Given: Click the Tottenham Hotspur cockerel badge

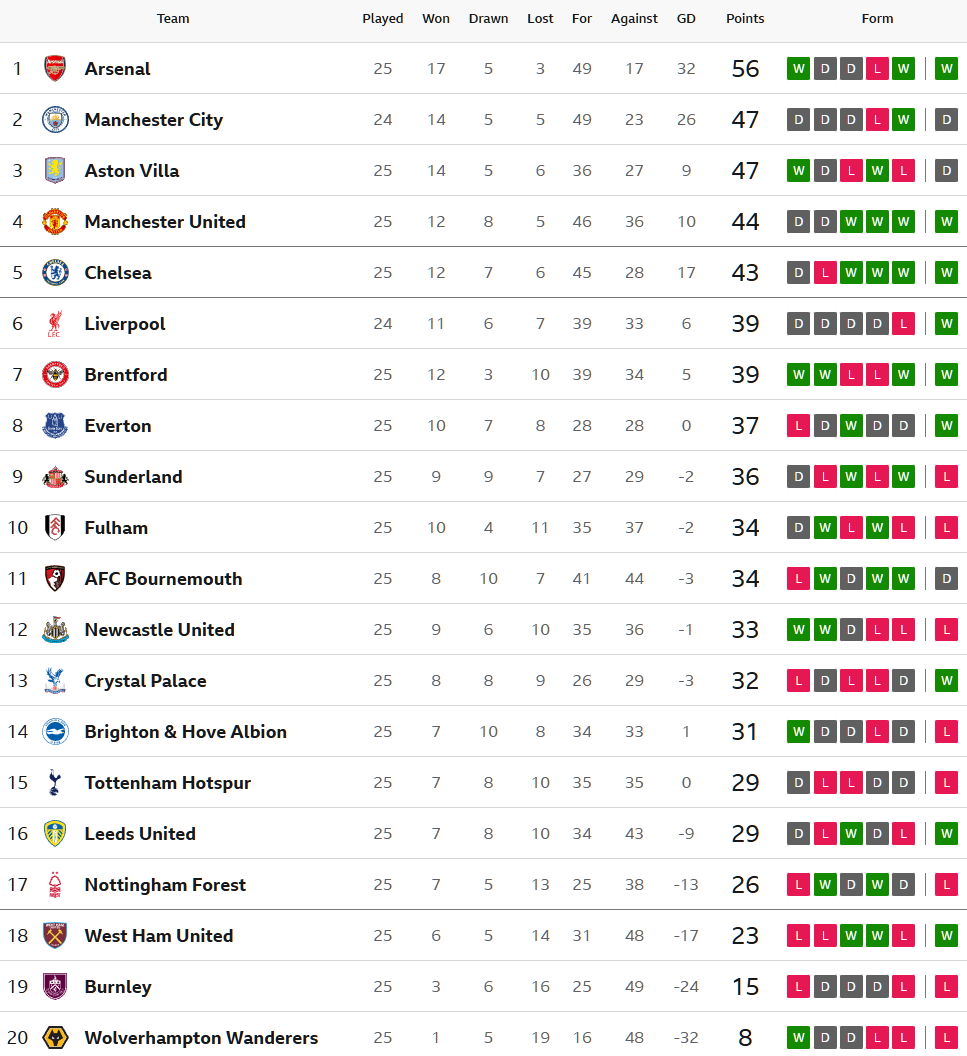Looking at the screenshot, I should point(55,783).
